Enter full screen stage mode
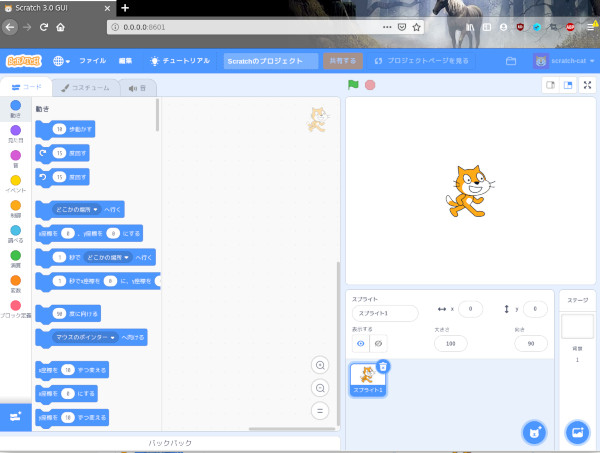 click(x=587, y=85)
